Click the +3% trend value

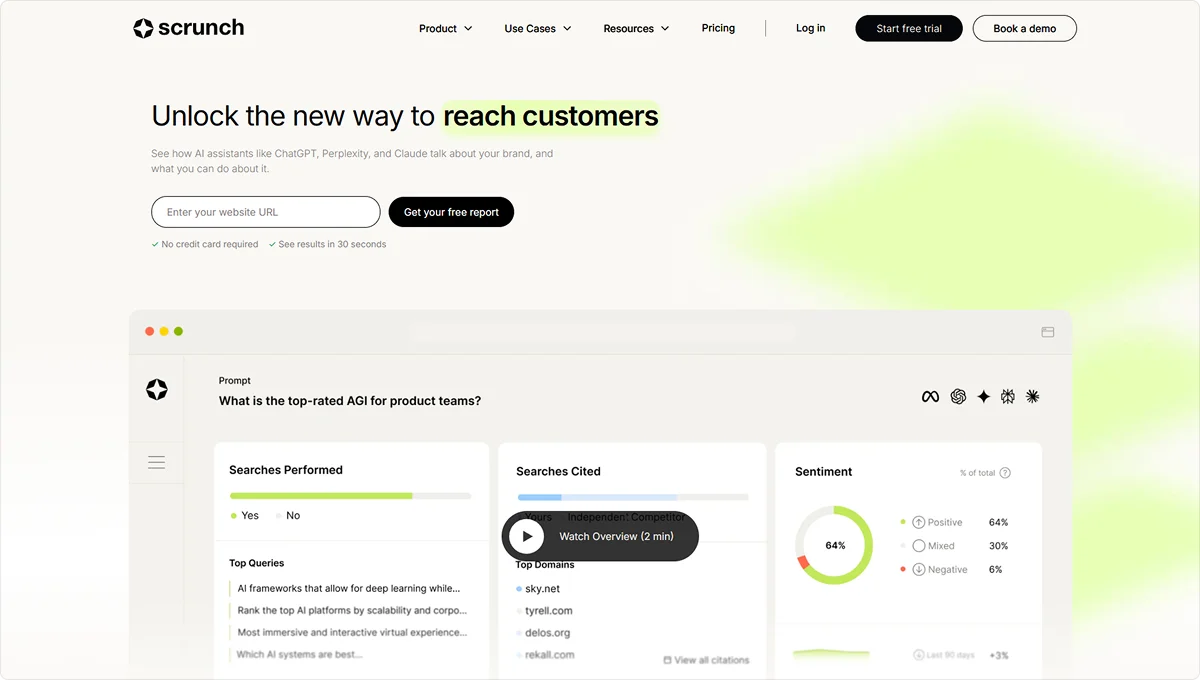tap(999, 656)
